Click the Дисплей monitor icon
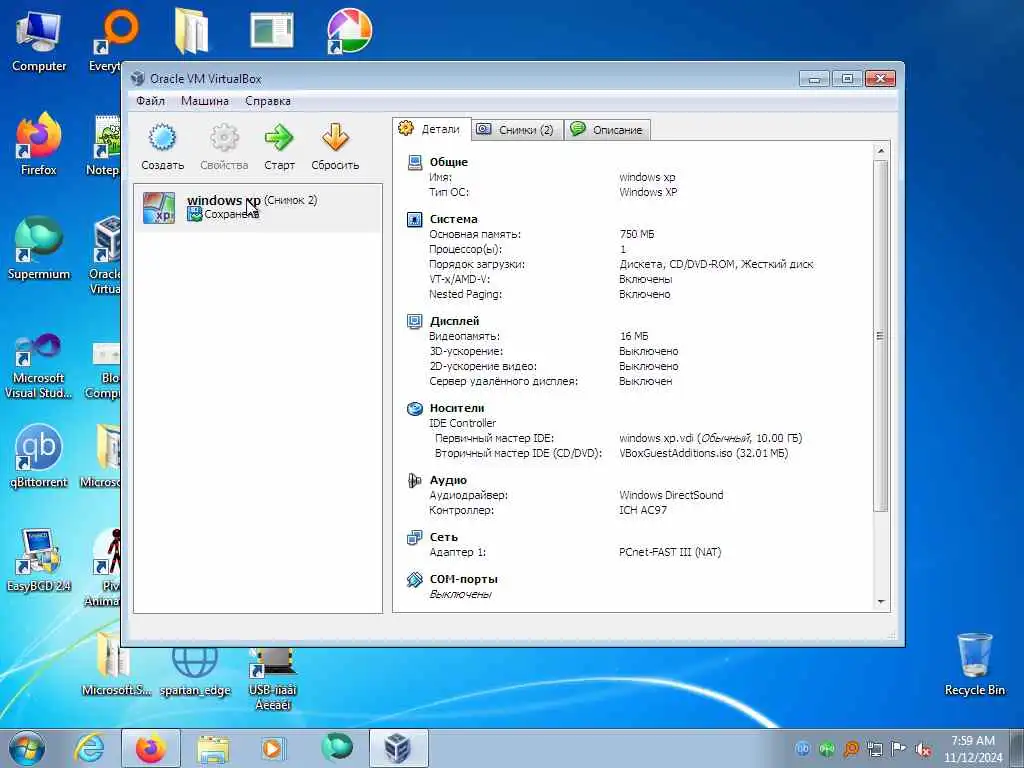The height and width of the screenshot is (768, 1024). 414,321
